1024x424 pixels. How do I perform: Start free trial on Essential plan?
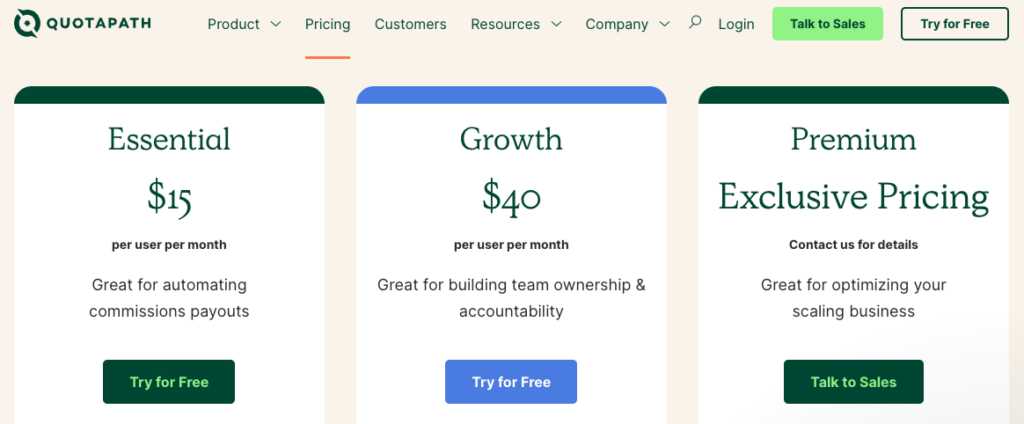[168, 382]
